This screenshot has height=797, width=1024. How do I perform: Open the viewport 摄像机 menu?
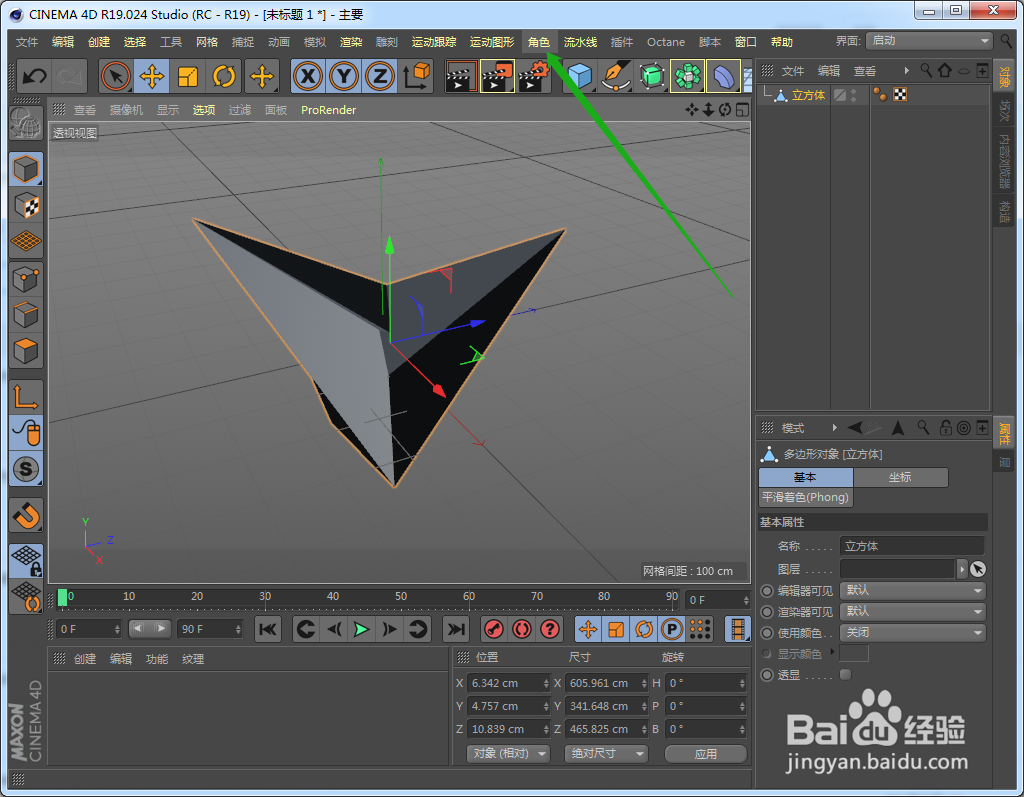coord(126,110)
